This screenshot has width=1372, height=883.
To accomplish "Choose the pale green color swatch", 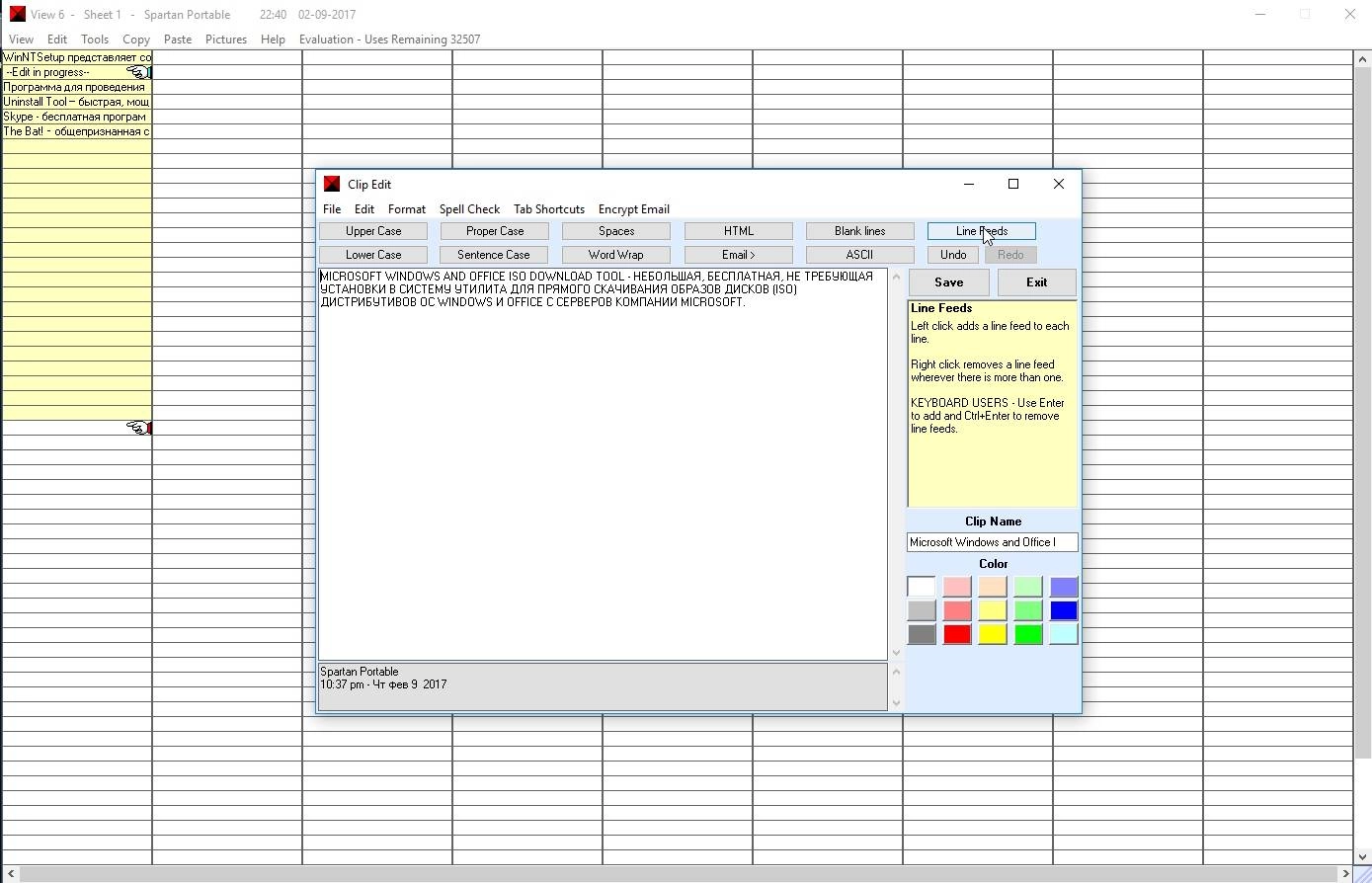I will point(1027,587).
